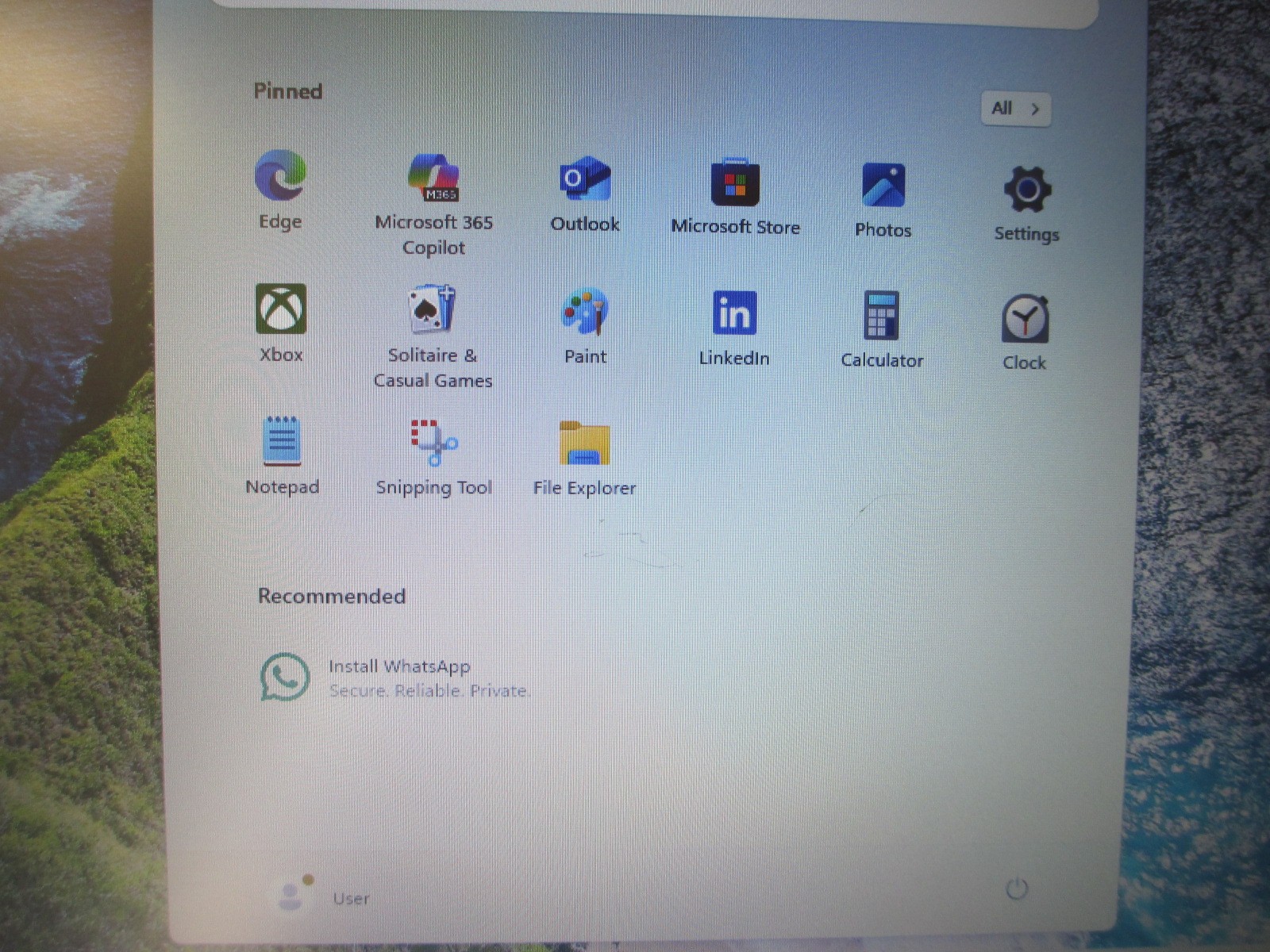
Task: Open File Explorer from pinned apps
Action: [x=585, y=443]
